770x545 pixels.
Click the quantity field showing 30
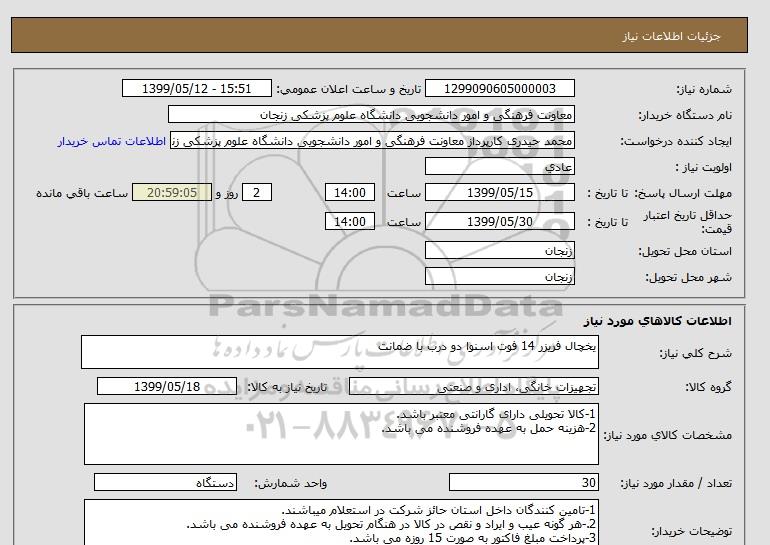(x=523, y=482)
